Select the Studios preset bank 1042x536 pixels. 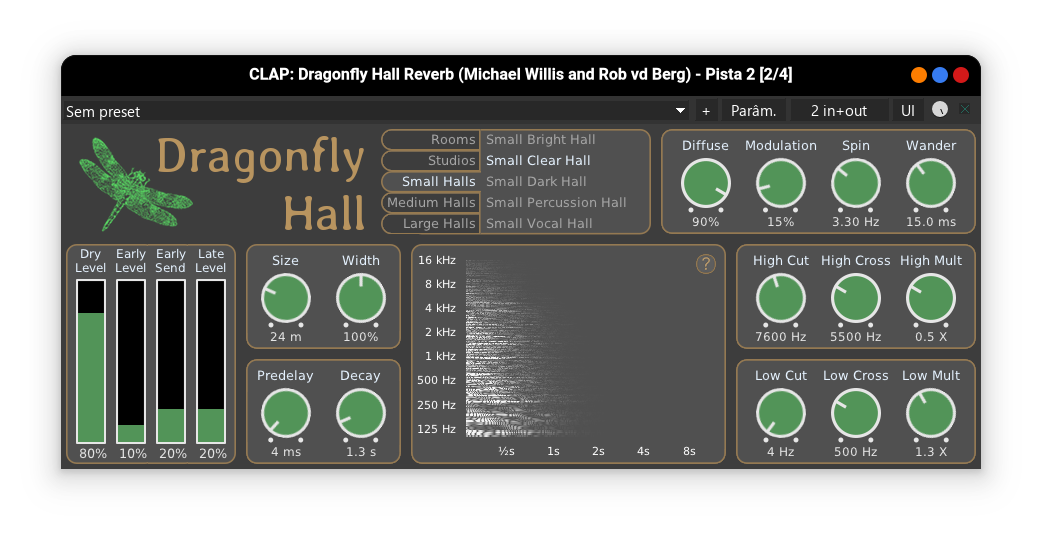click(431, 161)
